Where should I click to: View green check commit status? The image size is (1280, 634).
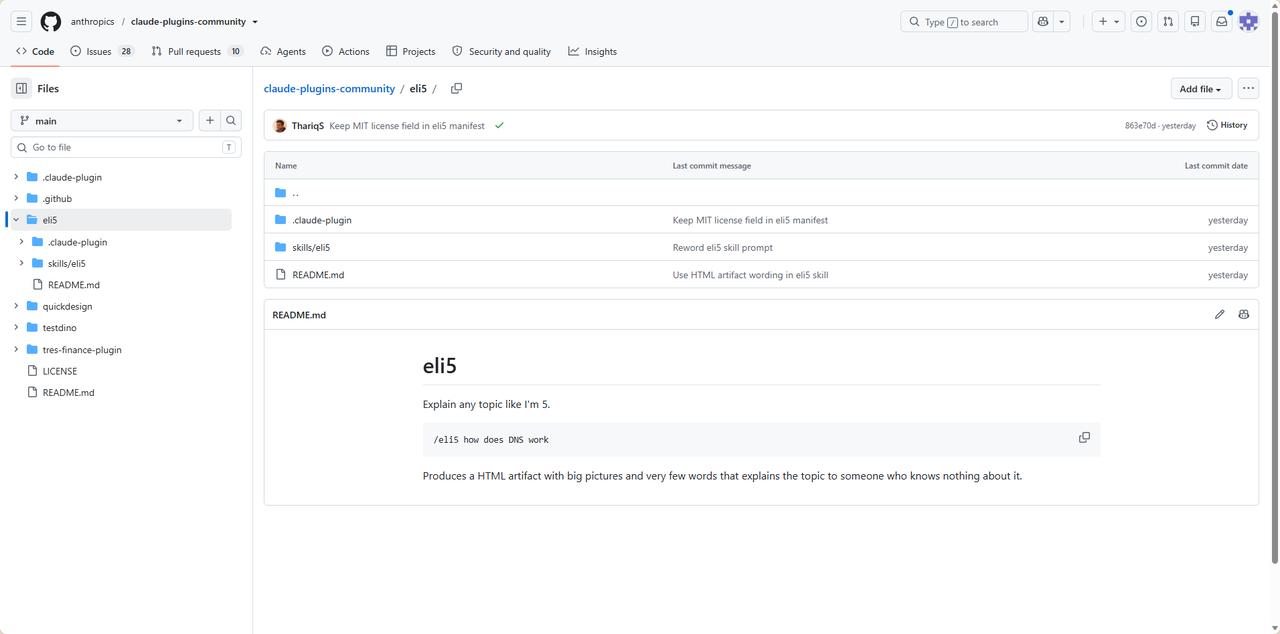pyautogui.click(x=499, y=126)
